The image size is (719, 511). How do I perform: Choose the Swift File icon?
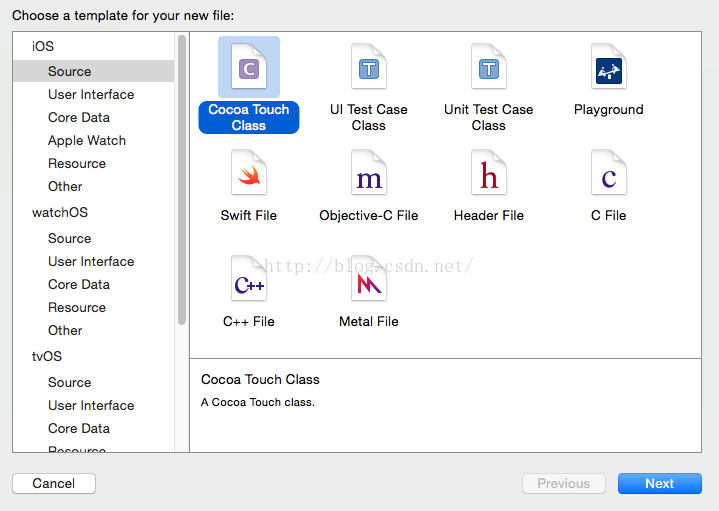click(x=249, y=172)
